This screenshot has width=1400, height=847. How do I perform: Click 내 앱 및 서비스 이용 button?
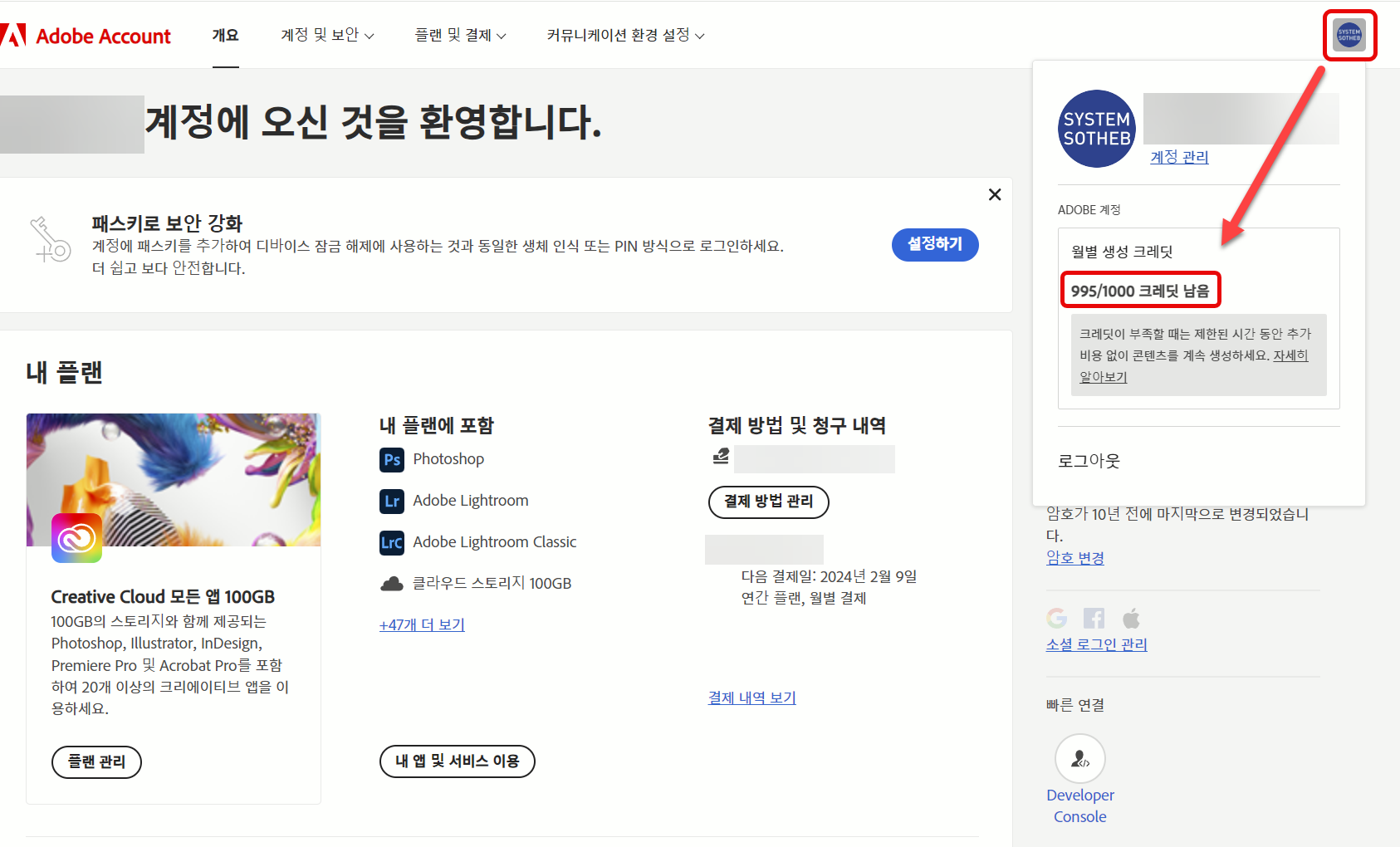(458, 761)
